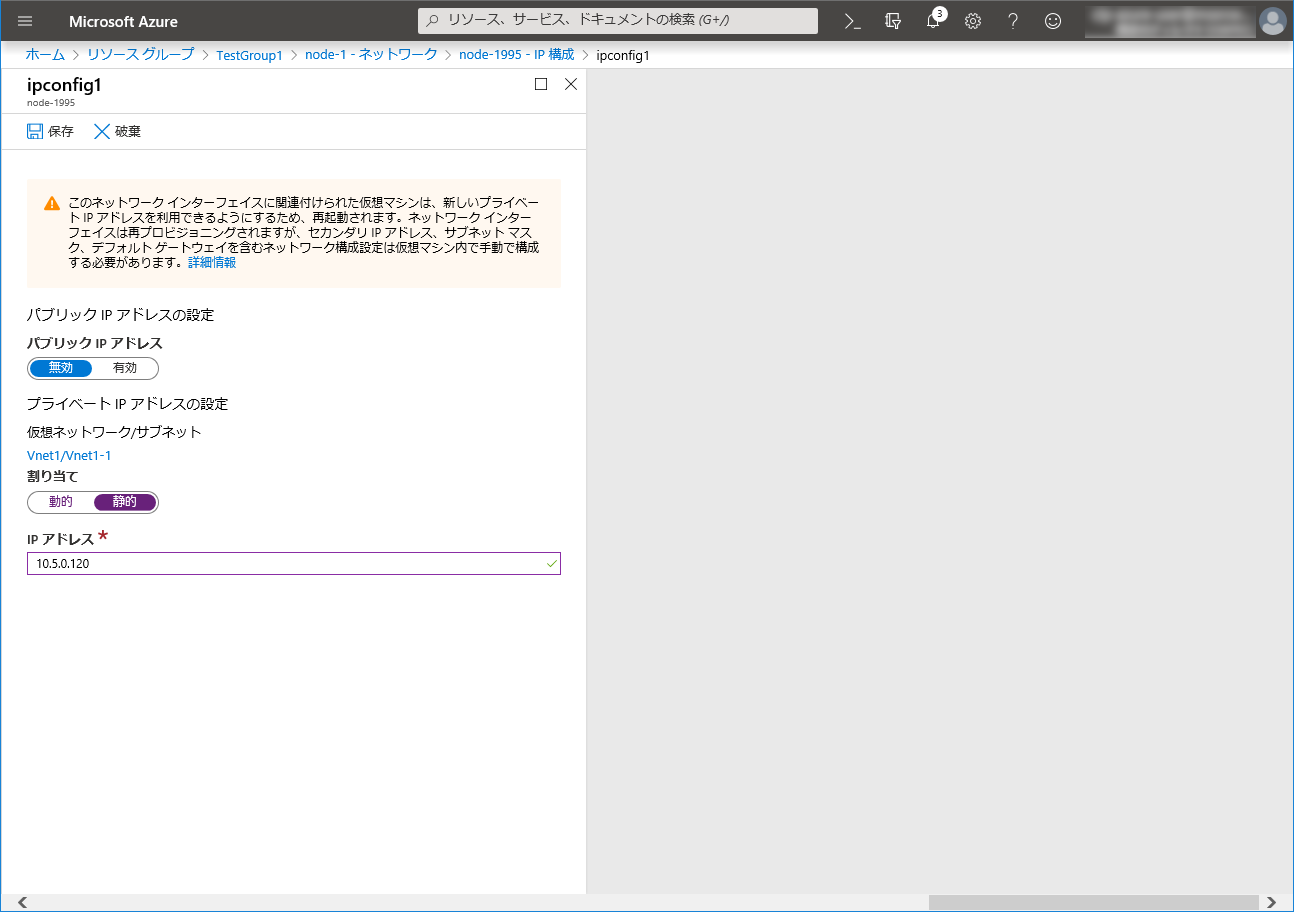The width and height of the screenshot is (1294, 912).
Task: Launch Cloud Shell from top bar
Action: coord(852,21)
